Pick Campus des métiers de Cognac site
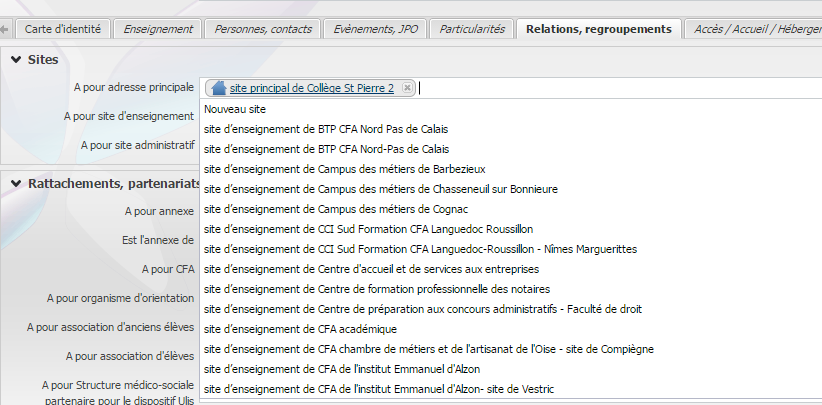Screen dimensions: 822x405 (335, 208)
